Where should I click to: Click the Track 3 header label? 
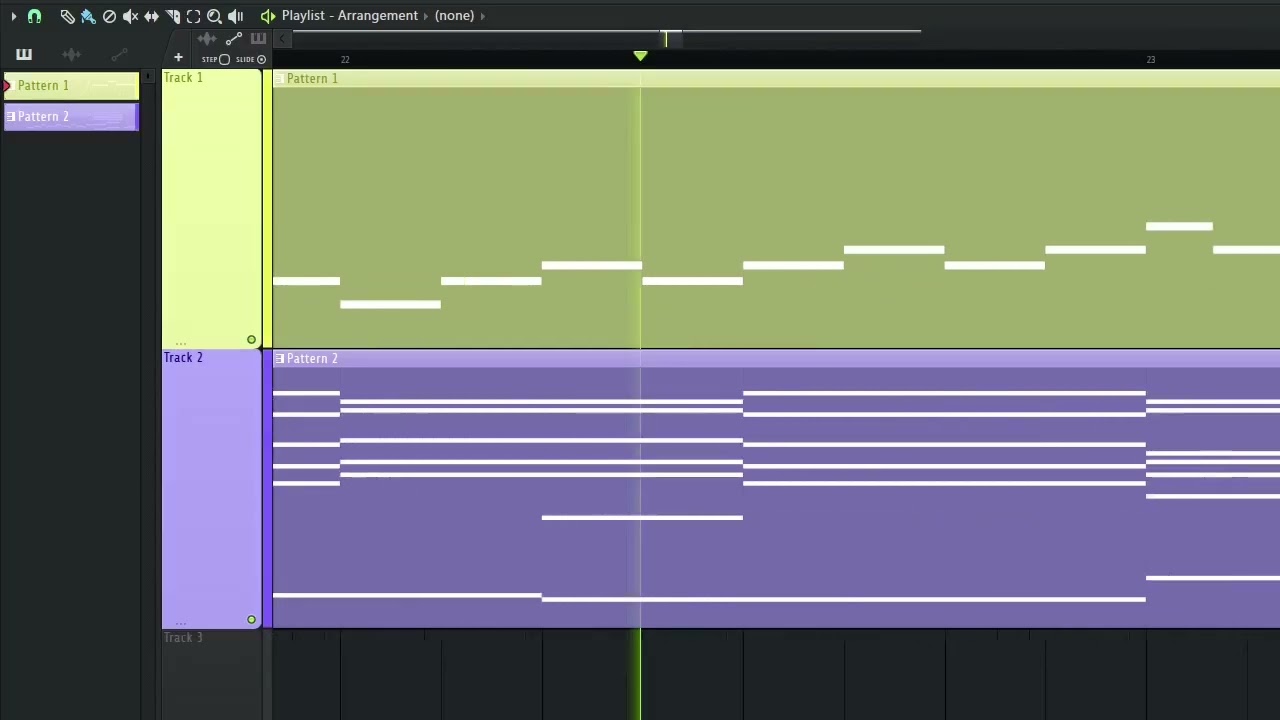point(183,638)
